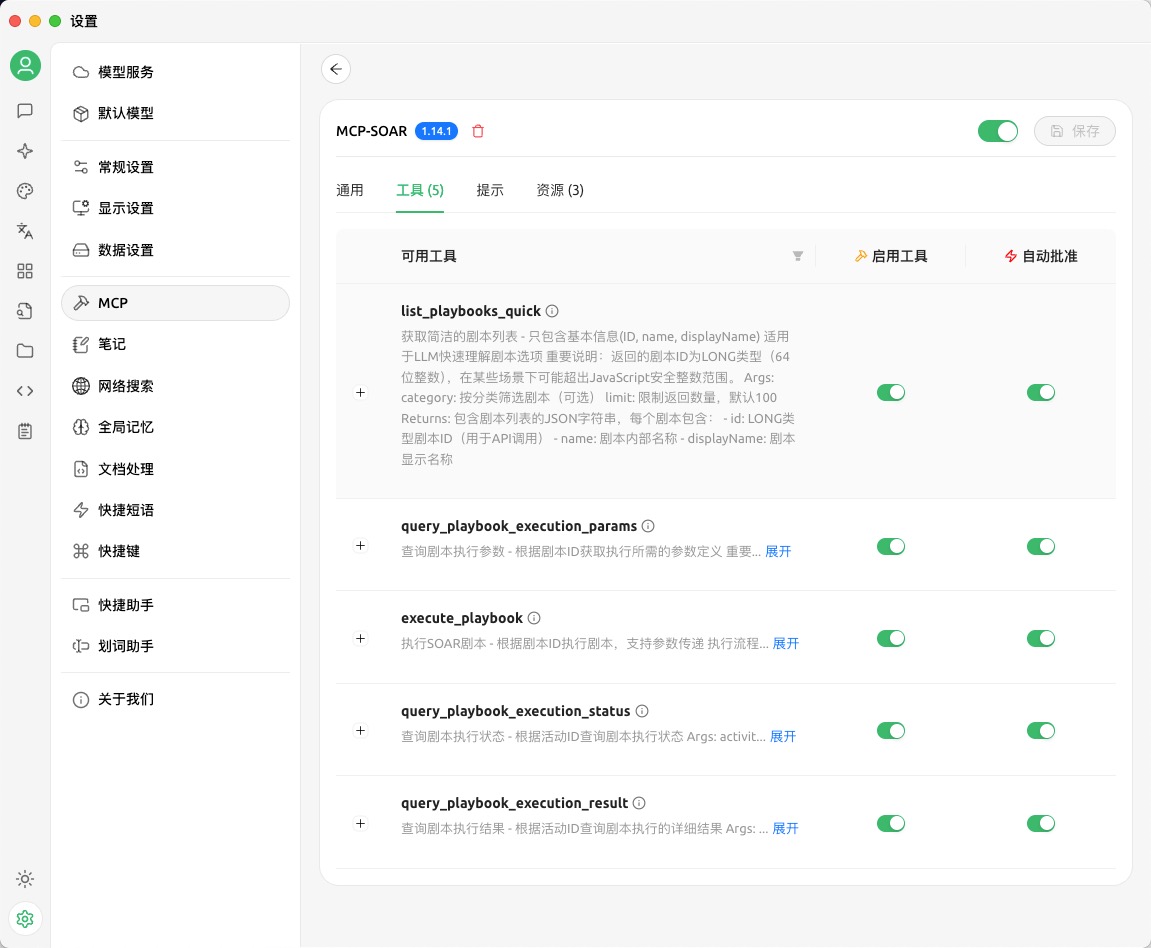
Task: Click the info icon next to execute_playbook
Action: [x=534, y=618]
